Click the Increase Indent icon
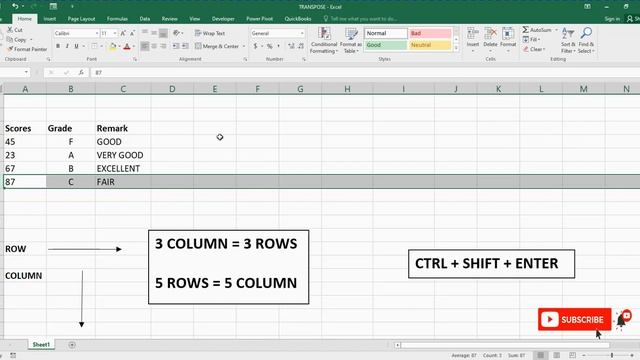The image size is (640, 360). [185, 46]
